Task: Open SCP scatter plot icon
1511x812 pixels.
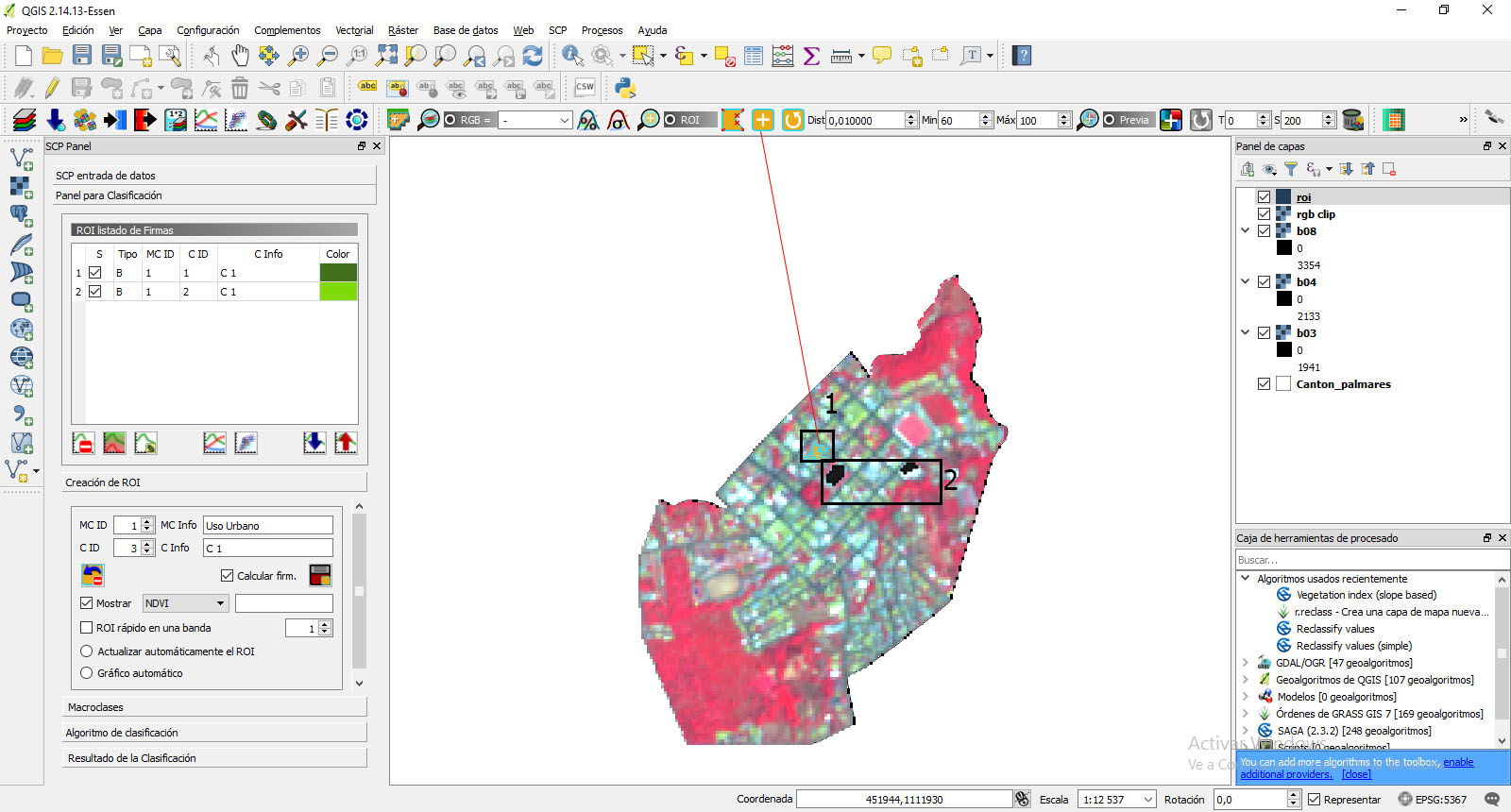Action: pos(236,120)
